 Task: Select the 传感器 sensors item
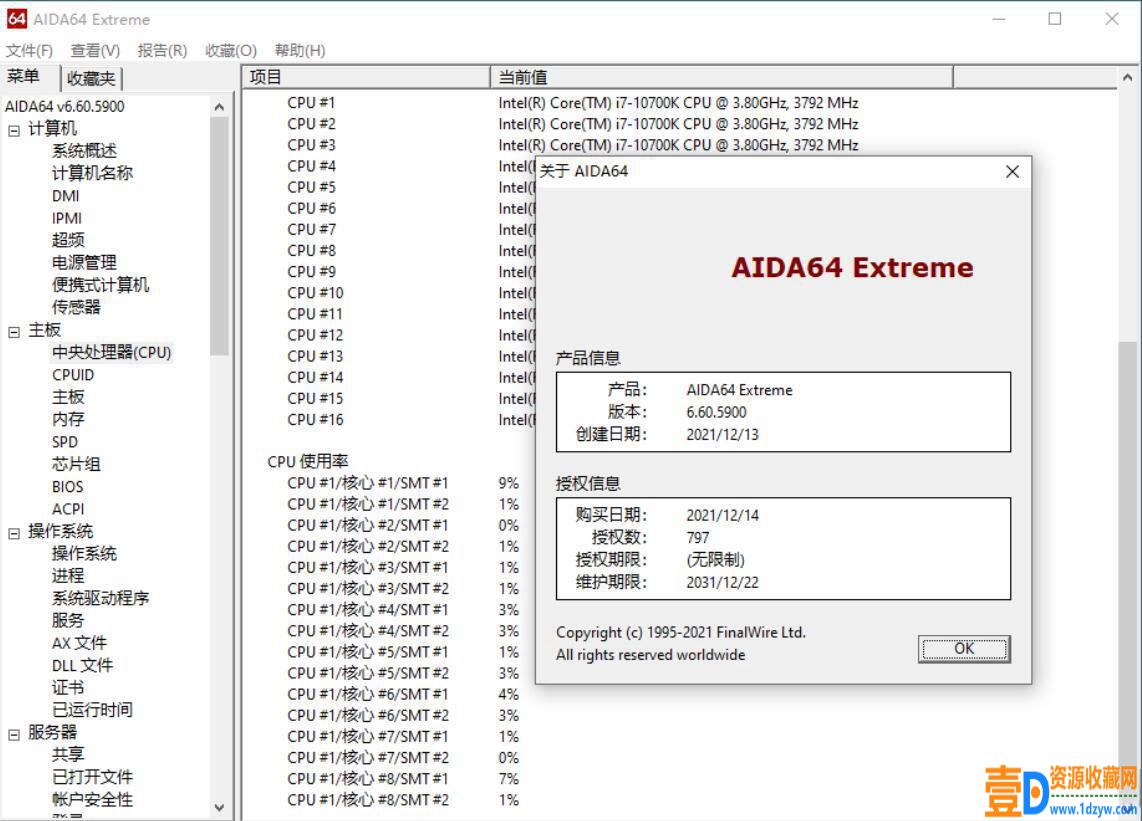(x=78, y=308)
